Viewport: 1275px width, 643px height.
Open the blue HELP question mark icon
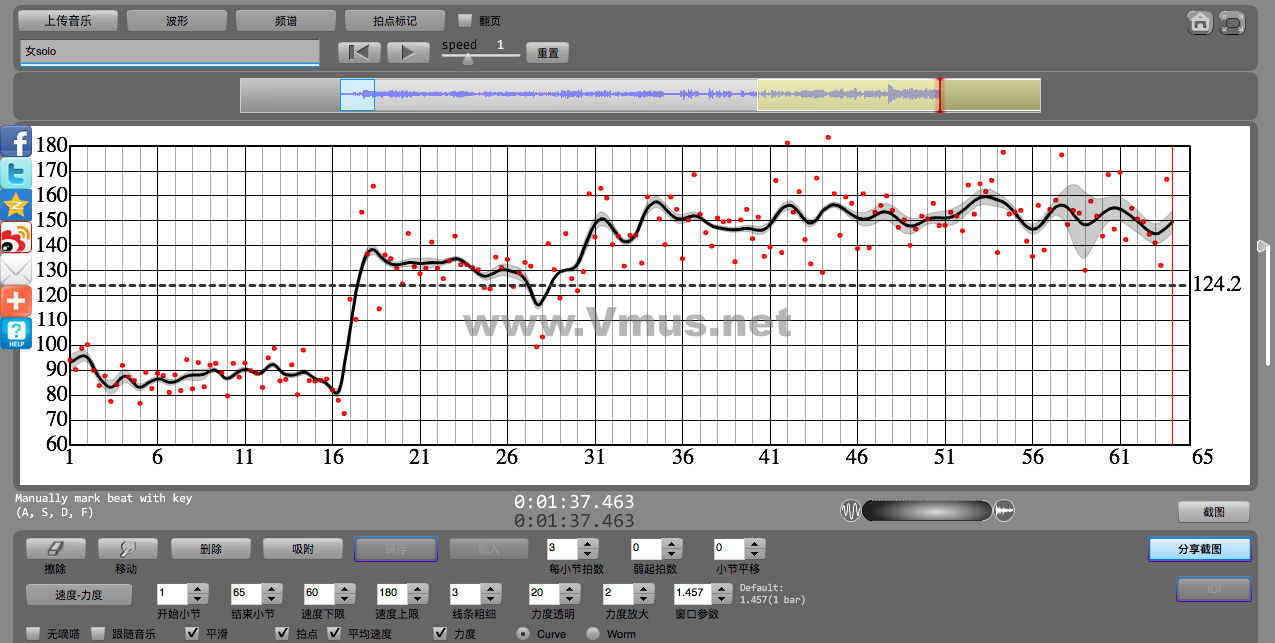(x=17, y=333)
